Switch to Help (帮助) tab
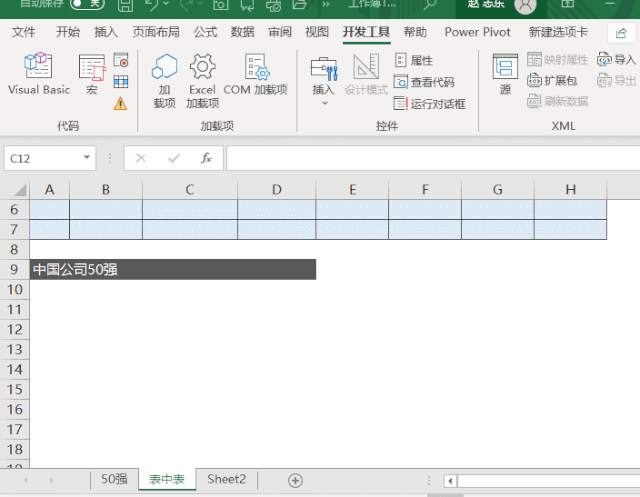640x497 pixels. (x=415, y=32)
